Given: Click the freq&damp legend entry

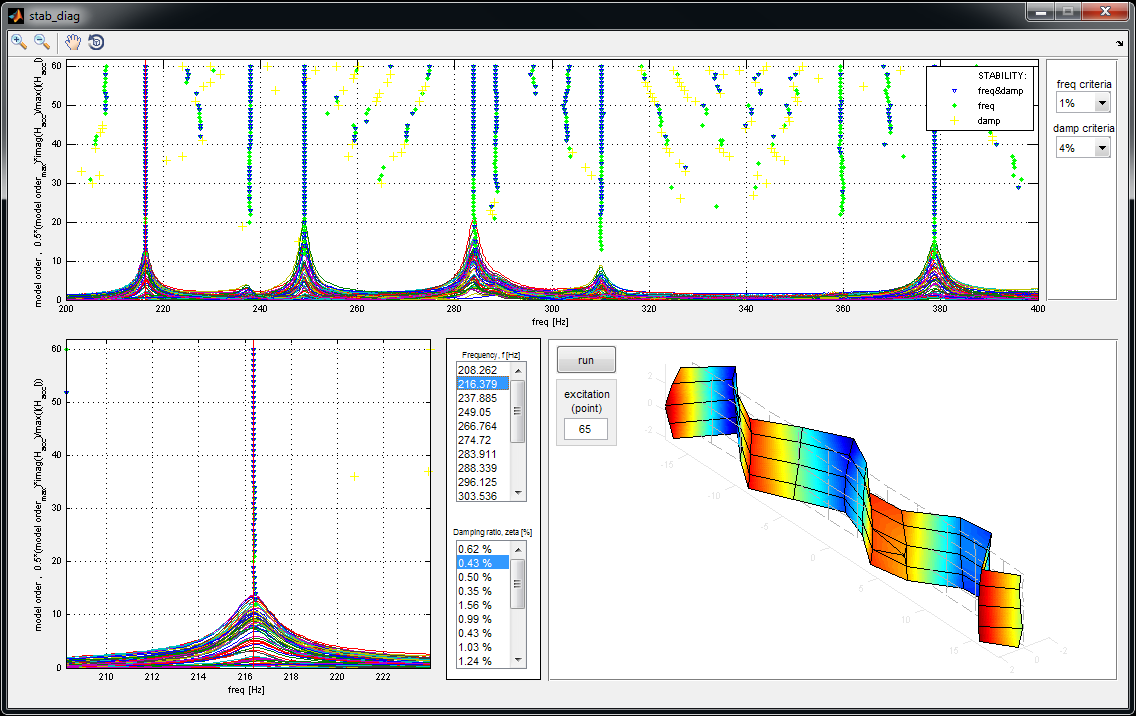Looking at the screenshot, I should 1000,91.
